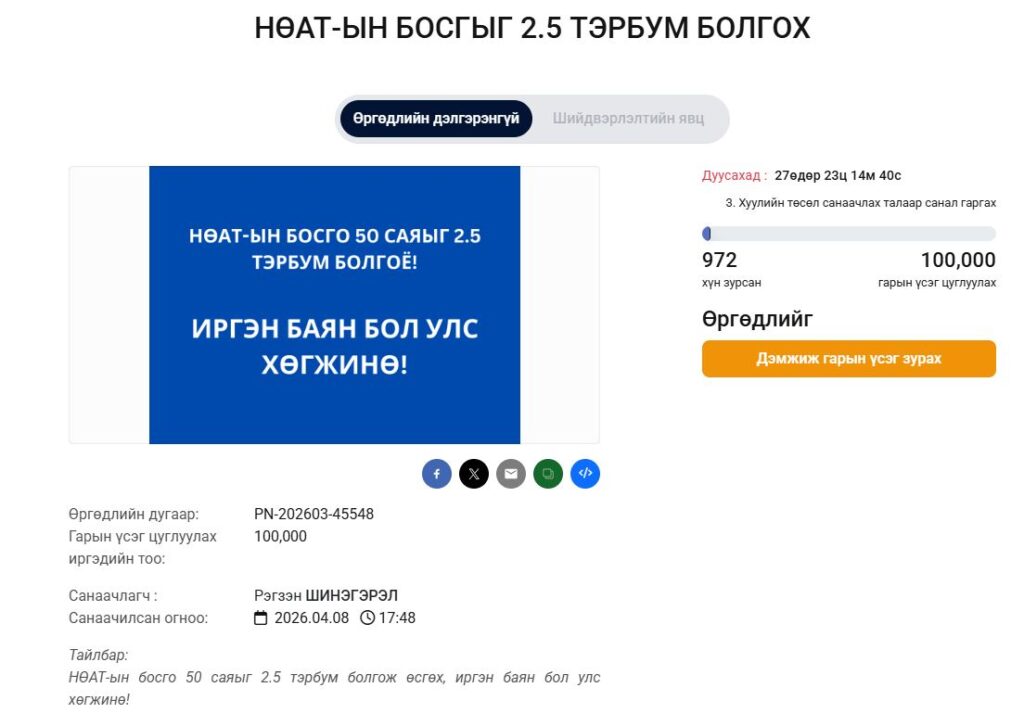Click the 100,000 signature goal number

tap(958, 261)
